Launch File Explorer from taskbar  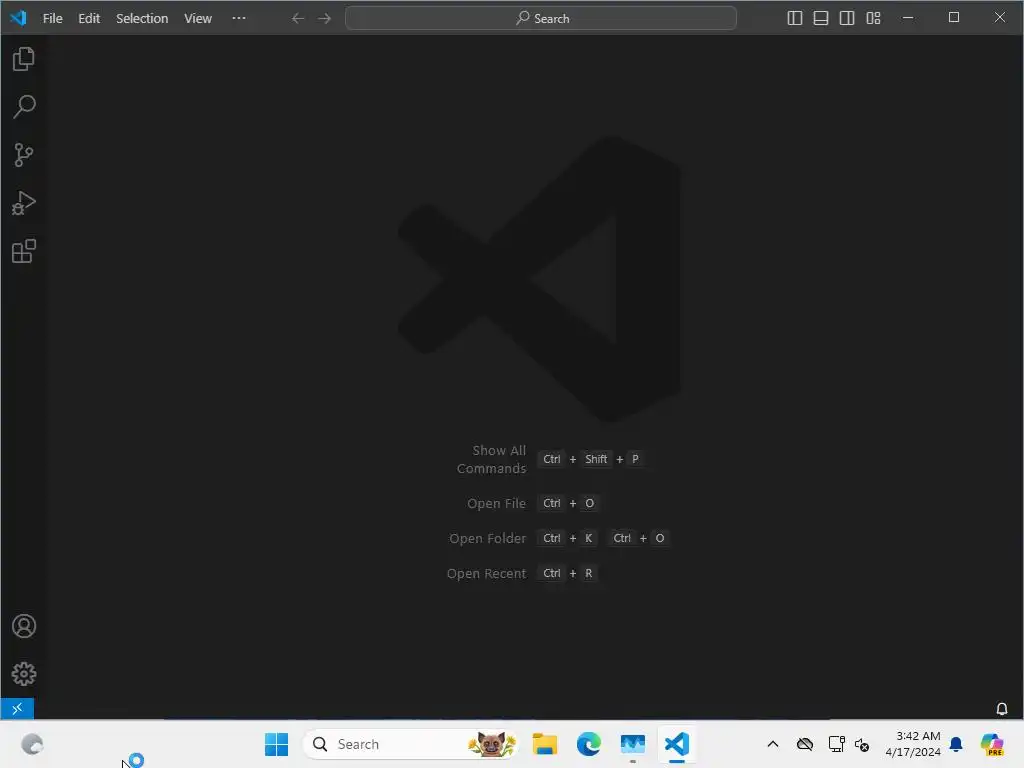[545, 744]
